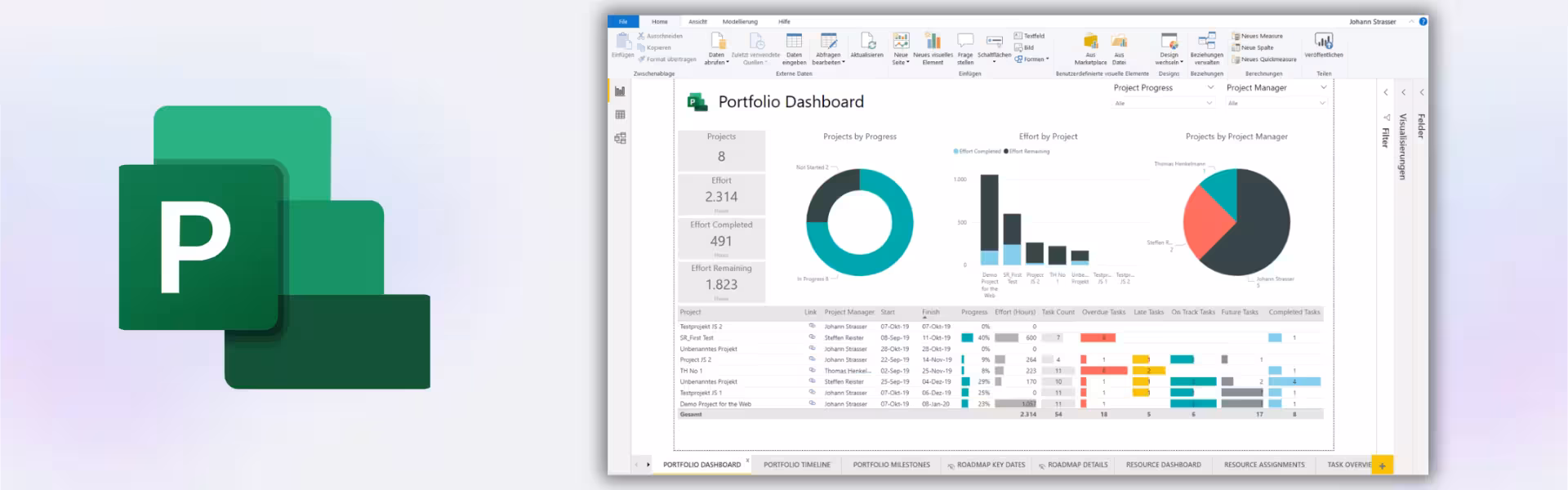
Task: Expand the Visualisierungen pane
Action: click(1403, 92)
